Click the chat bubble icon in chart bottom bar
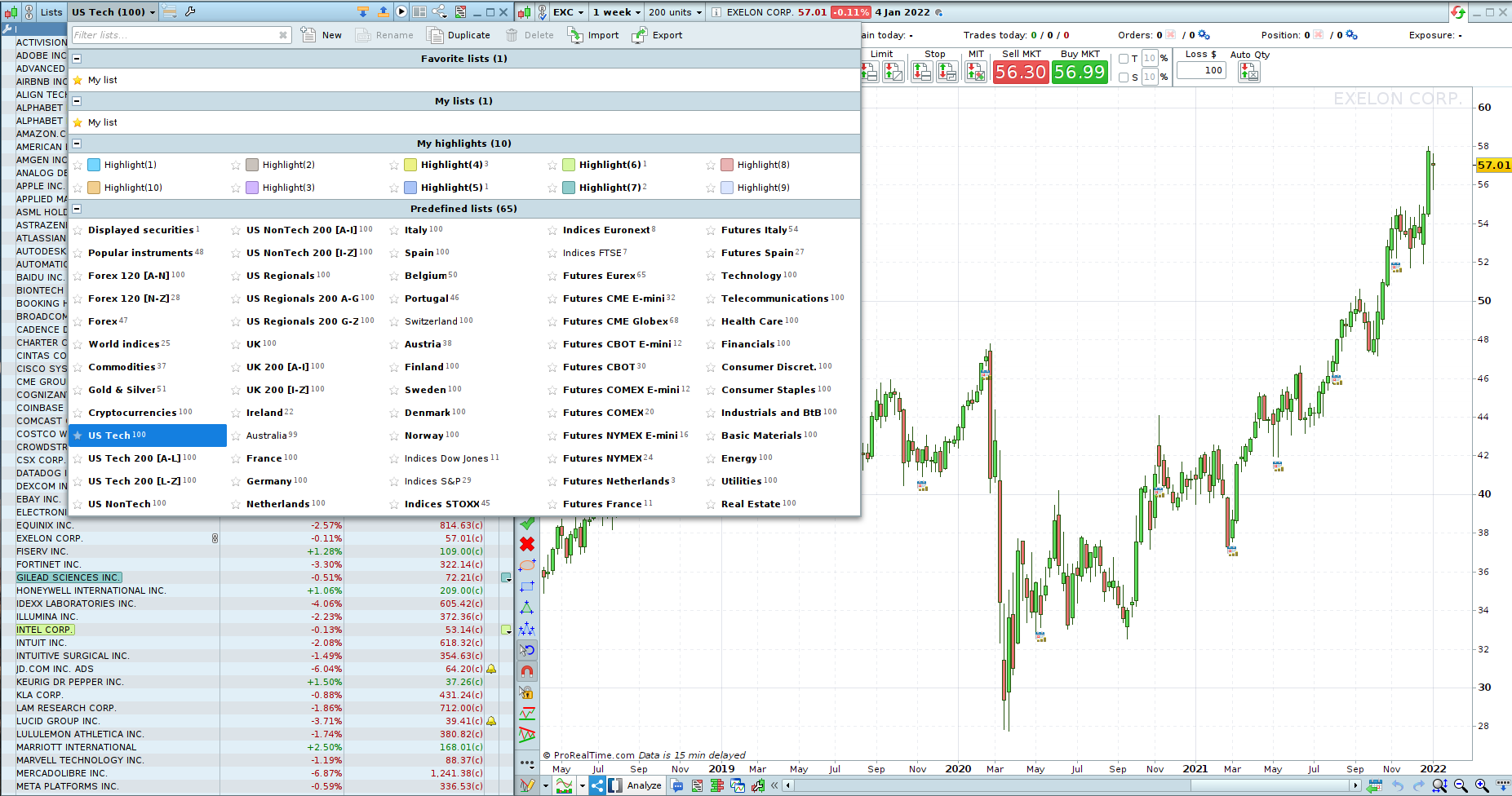The image size is (1512, 796). click(677, 785)
